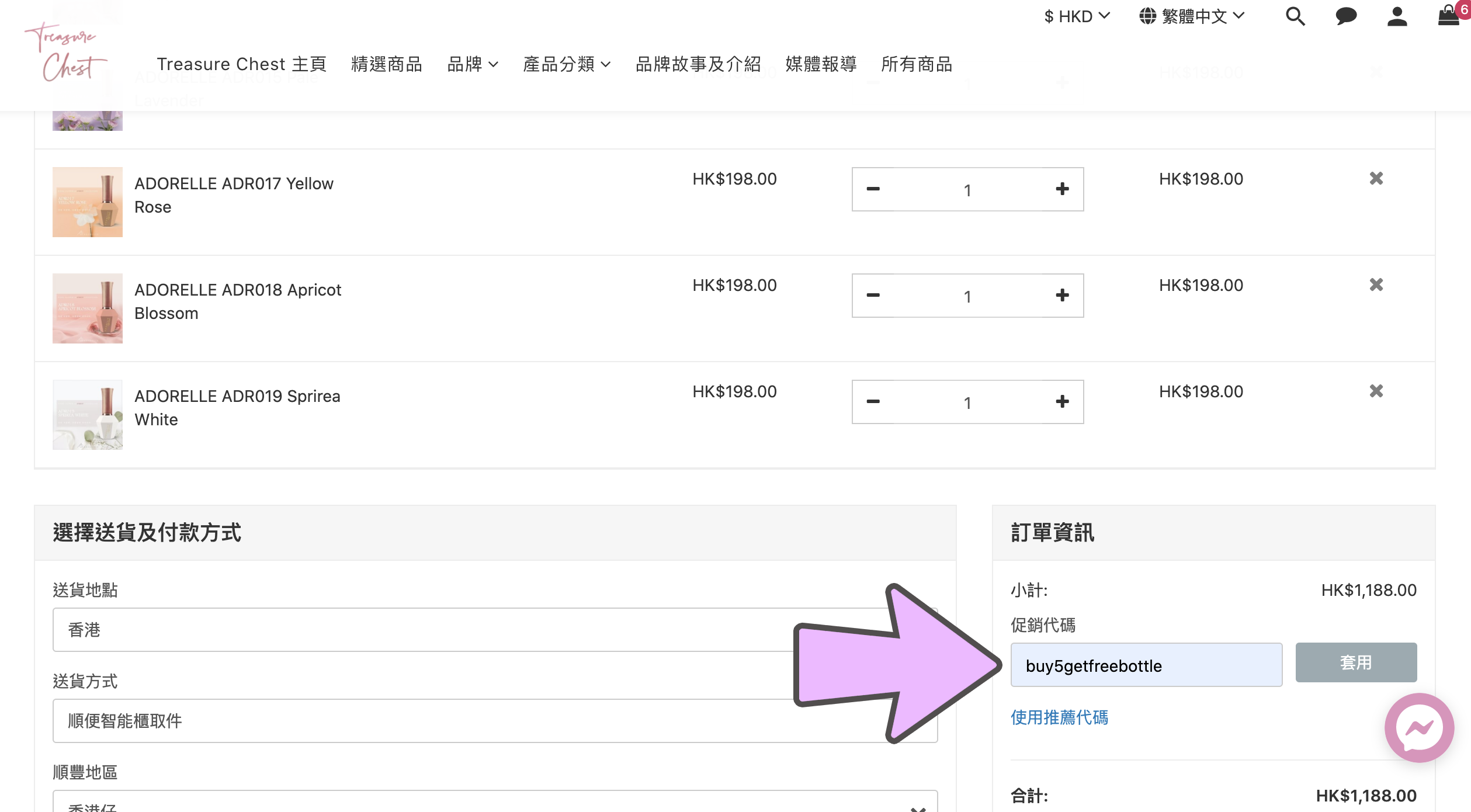The width and height of the screenshot is (1471, 812).
Task: Remove ADR018 Apricot Blossom from cart
Action: pyautogui.click(x=1376, y=284)
